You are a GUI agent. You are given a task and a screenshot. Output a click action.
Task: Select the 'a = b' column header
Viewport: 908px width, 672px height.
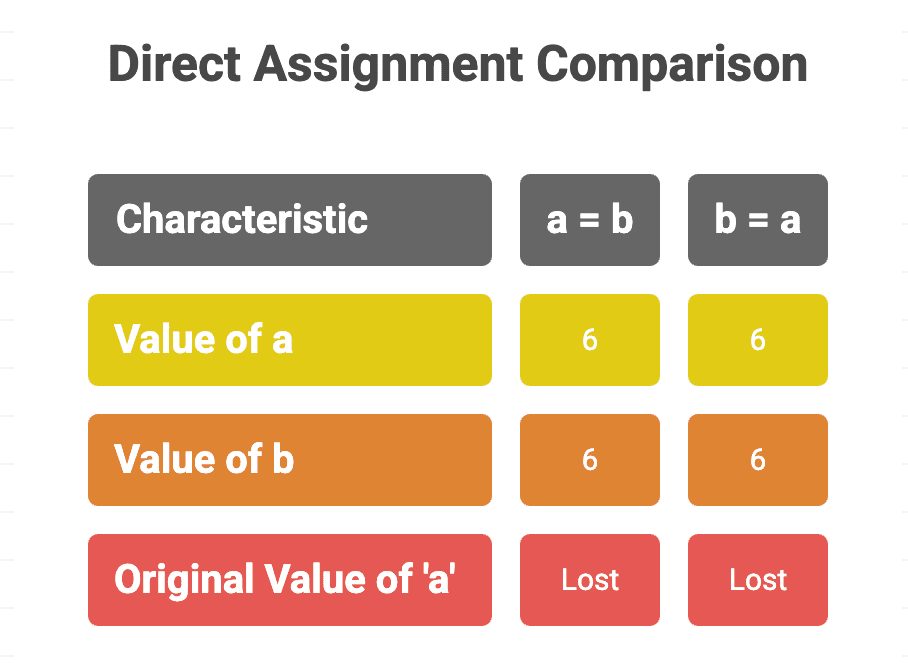tap(590, 220)
